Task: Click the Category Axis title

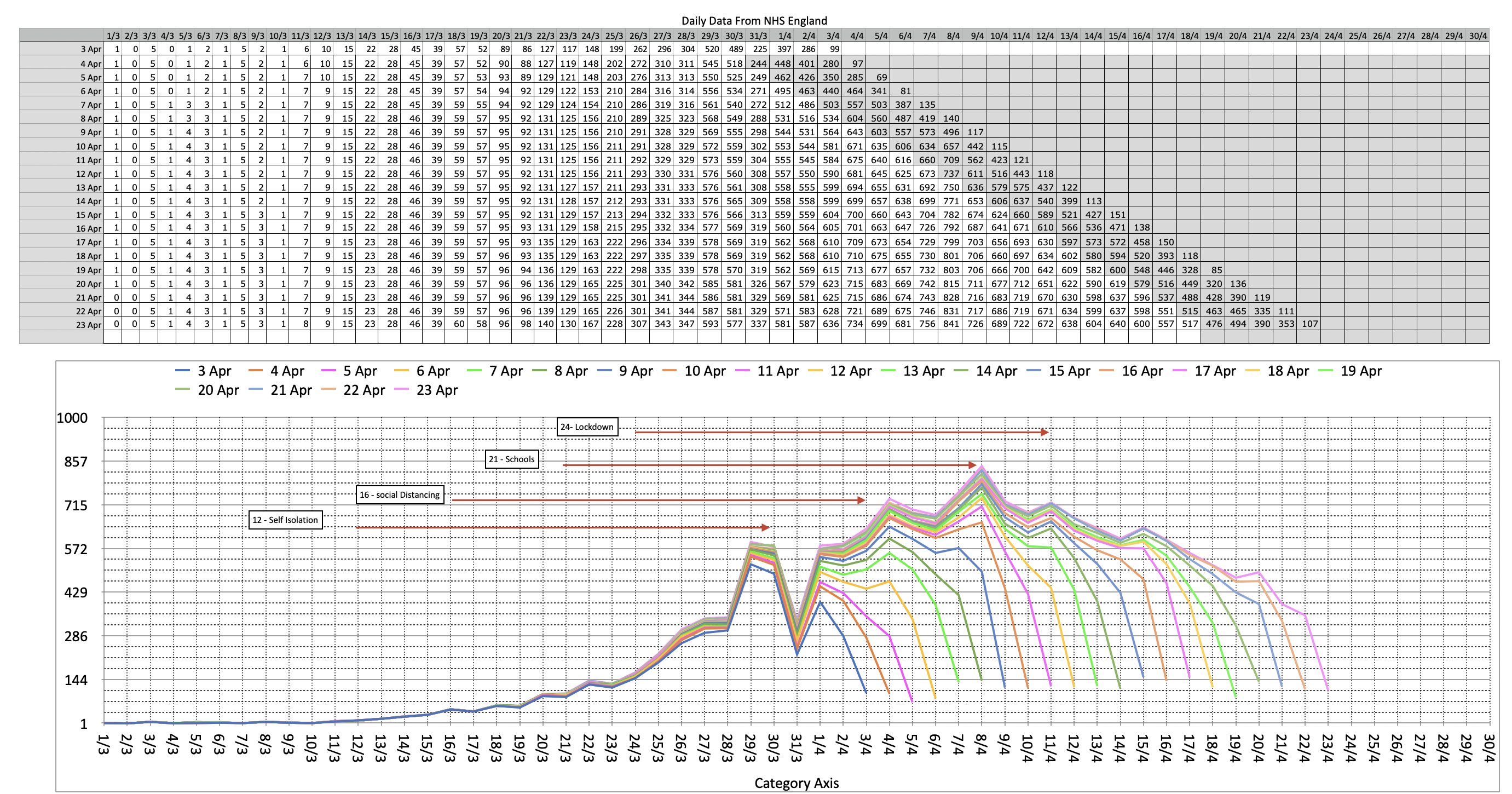Action: (x=796, y=783)
